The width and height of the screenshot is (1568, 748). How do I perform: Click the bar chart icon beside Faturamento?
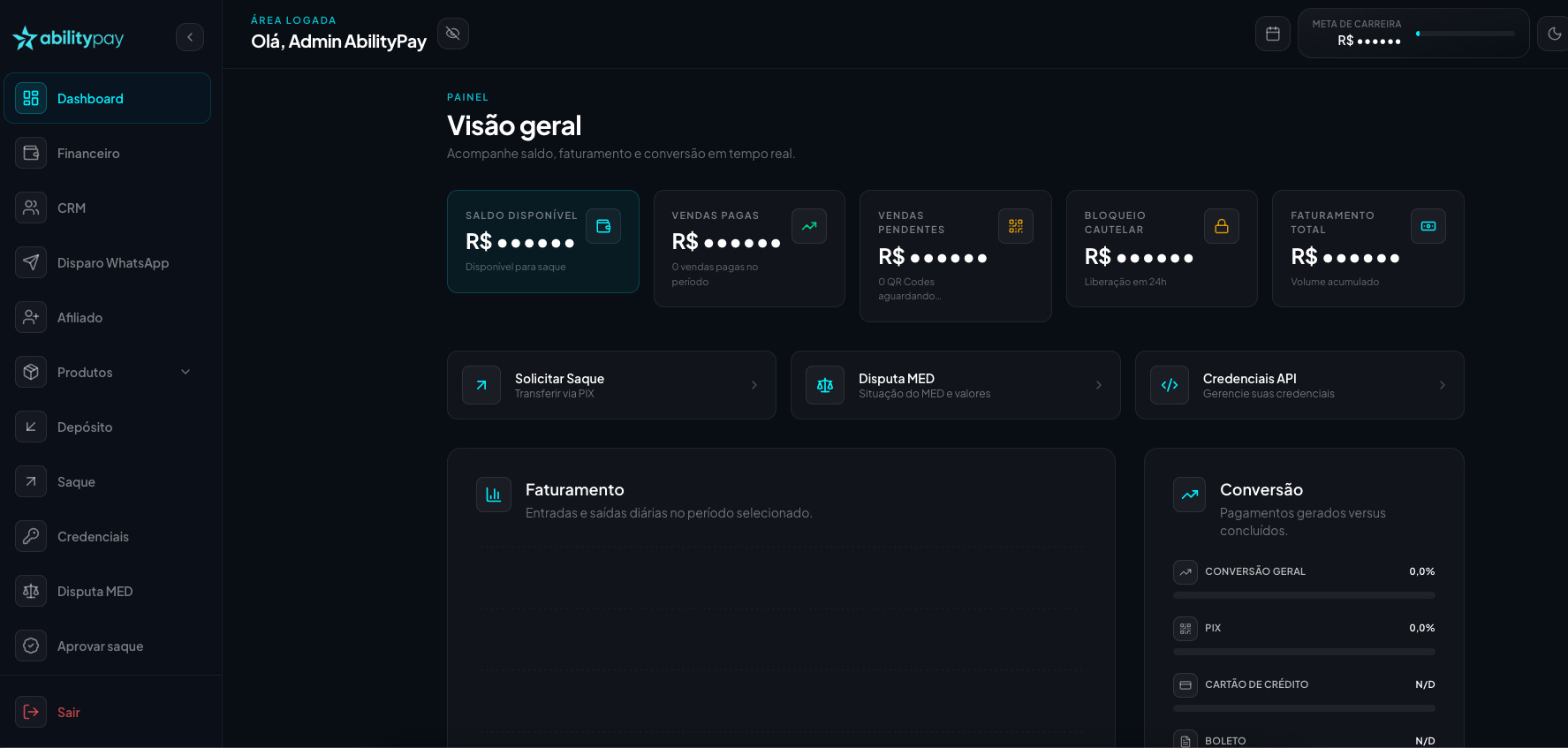[494, 495]
